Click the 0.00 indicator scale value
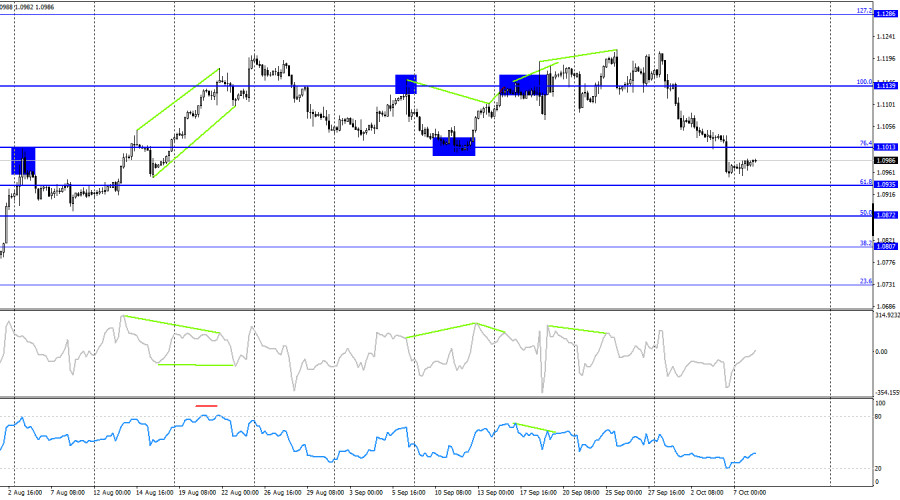Viewport: 900px width, 500px height. click(881, 351)
